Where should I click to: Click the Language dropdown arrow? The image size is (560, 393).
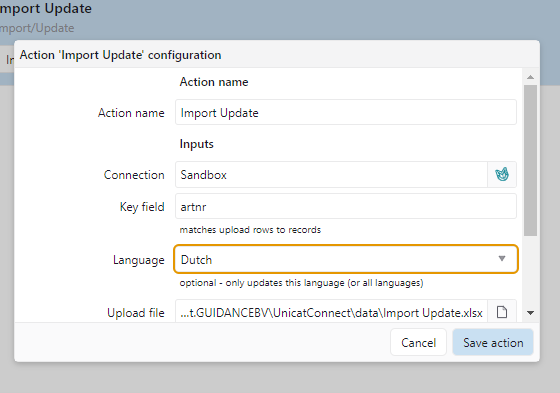pyautogui.click(x=502, y=259)
